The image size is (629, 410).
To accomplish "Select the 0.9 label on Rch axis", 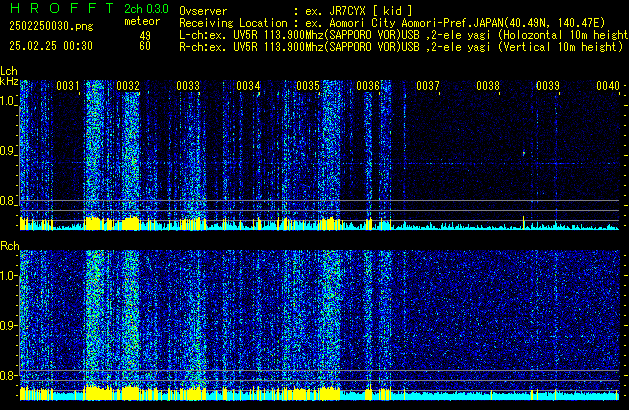I will [8, 325].
